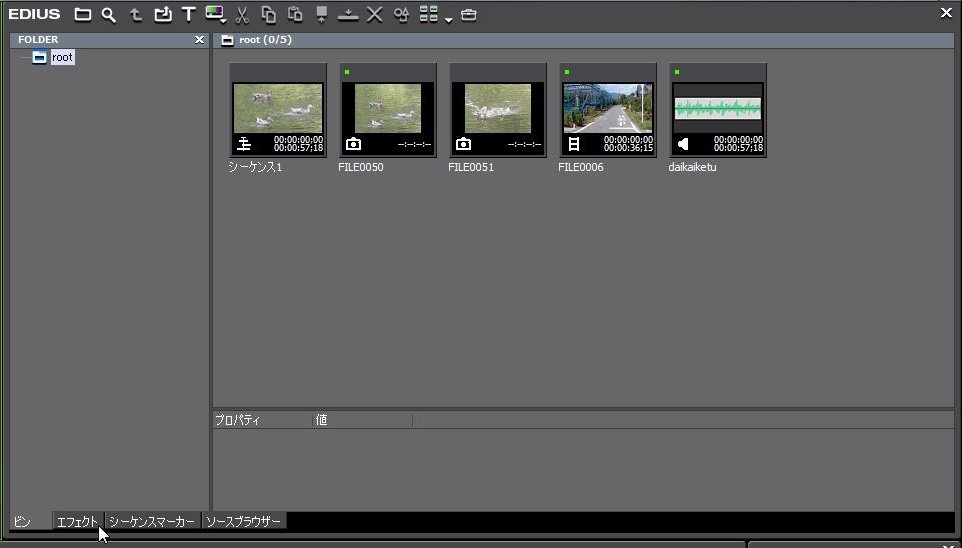Viewport: 962px width, 548px height.
Task: Select the root folder in tree
Action: 62,57
